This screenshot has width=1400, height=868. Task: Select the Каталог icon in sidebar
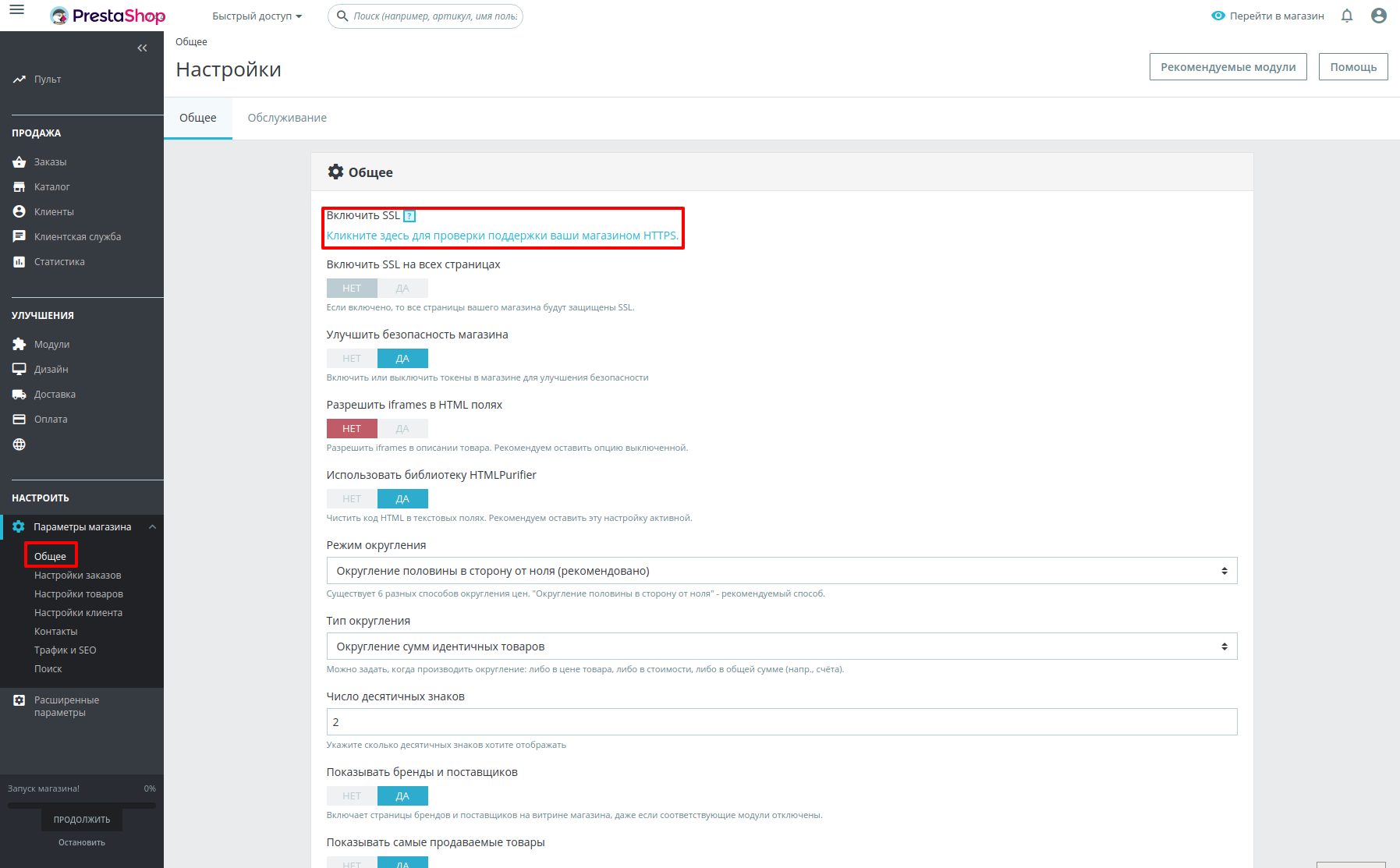19,186
